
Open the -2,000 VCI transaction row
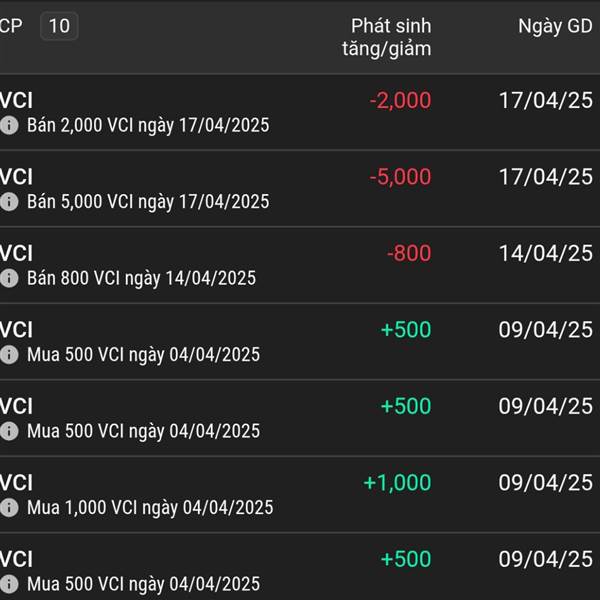(300, 112)
